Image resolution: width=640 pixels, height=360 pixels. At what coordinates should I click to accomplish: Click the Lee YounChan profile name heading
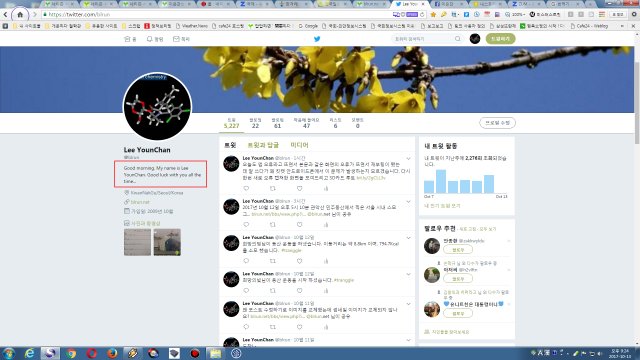coord(147,150)
